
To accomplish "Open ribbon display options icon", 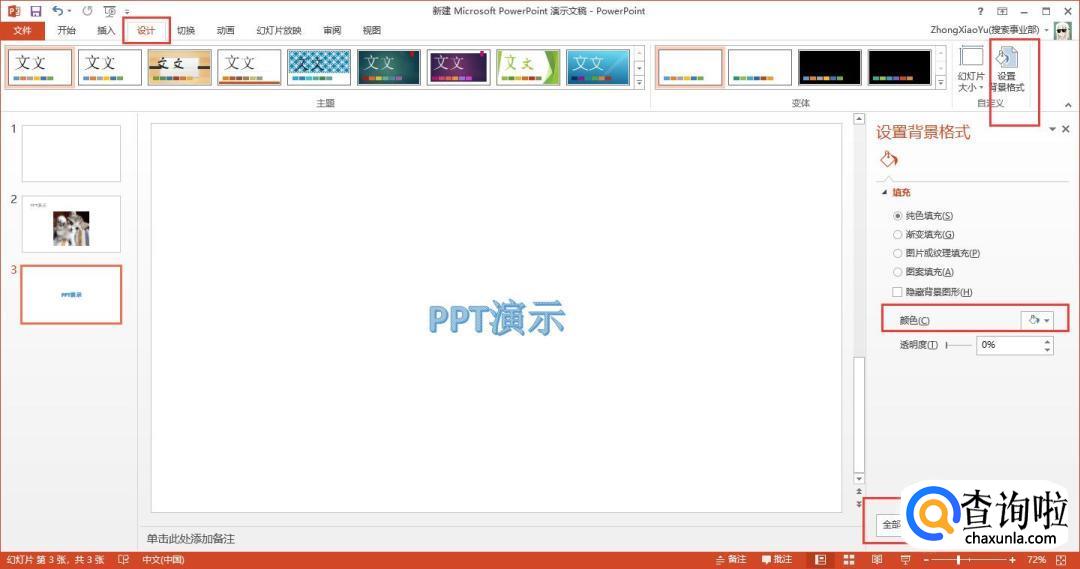I will [1002, 11].
